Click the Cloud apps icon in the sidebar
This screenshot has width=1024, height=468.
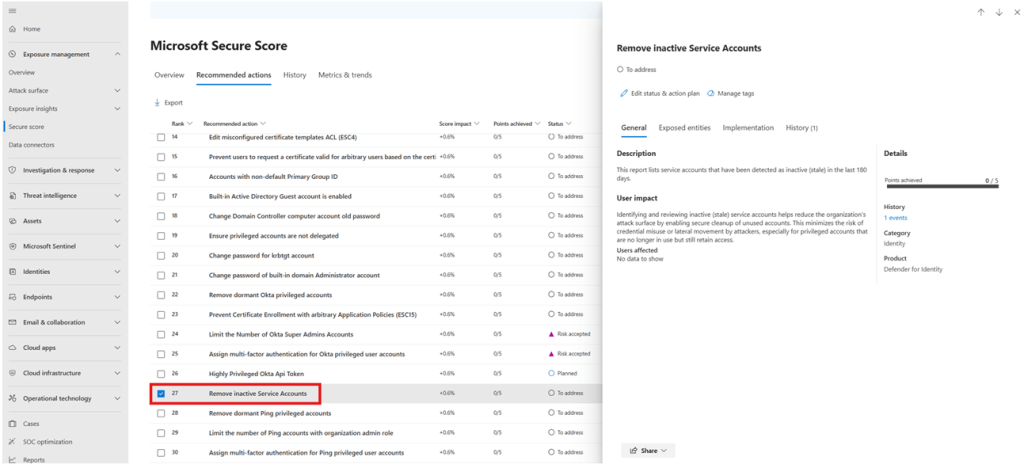click(x=13, y=348)
